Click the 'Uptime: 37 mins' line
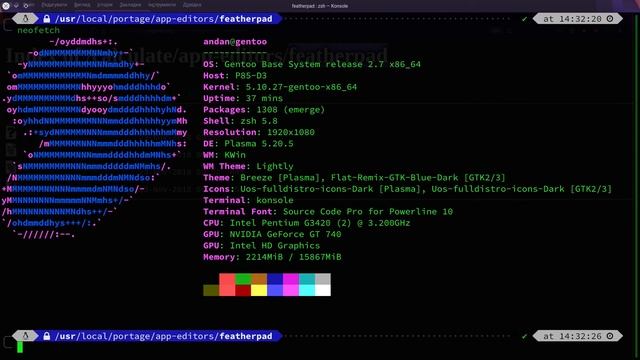This screenshot has height=360, width=640. [243, 98]
